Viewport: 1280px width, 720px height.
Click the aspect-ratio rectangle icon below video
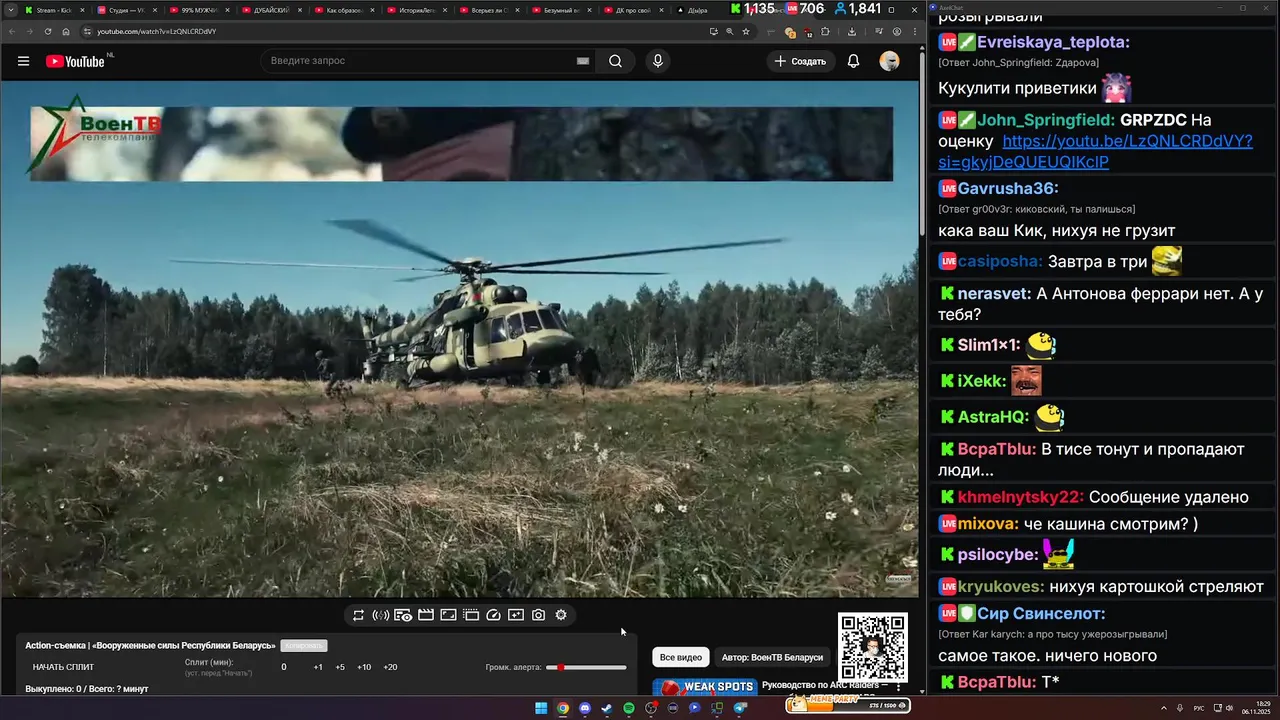click(448, 615)
